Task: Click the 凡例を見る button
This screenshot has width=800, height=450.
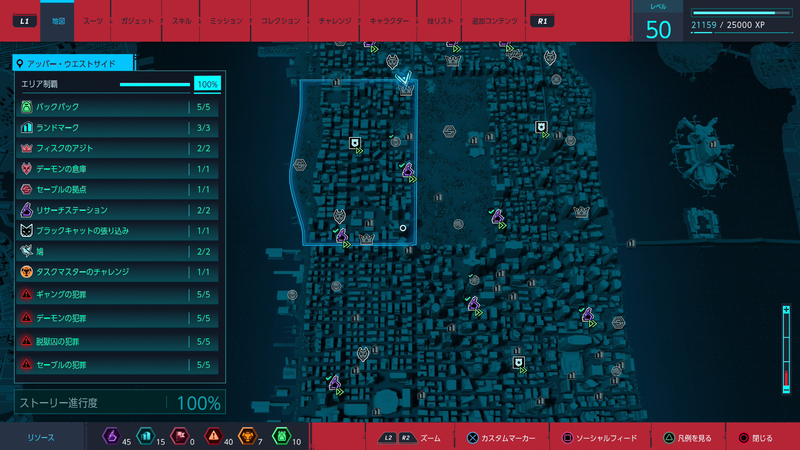Action: (687, 438)
